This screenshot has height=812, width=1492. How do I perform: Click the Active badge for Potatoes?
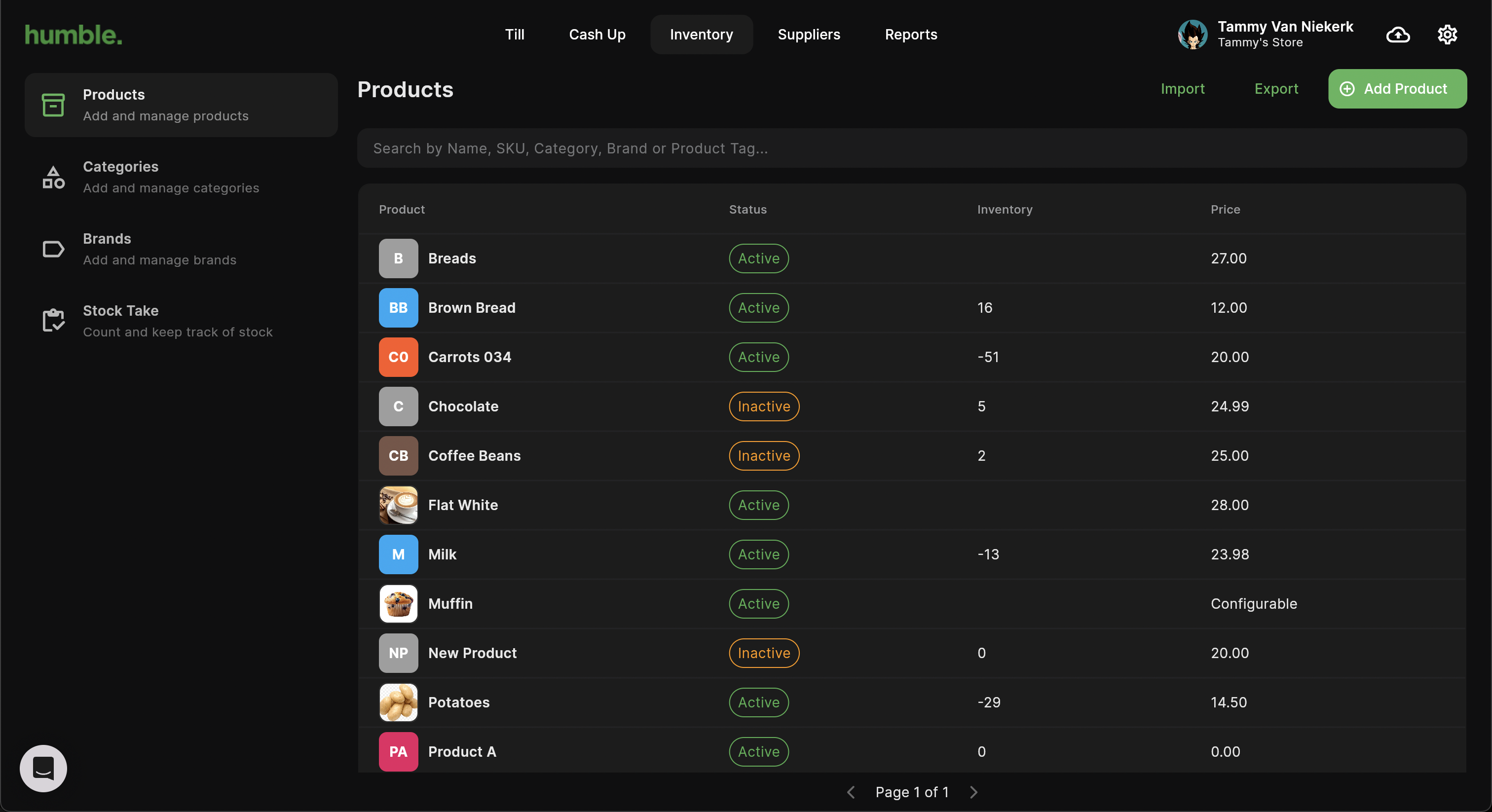click(759, 702)
